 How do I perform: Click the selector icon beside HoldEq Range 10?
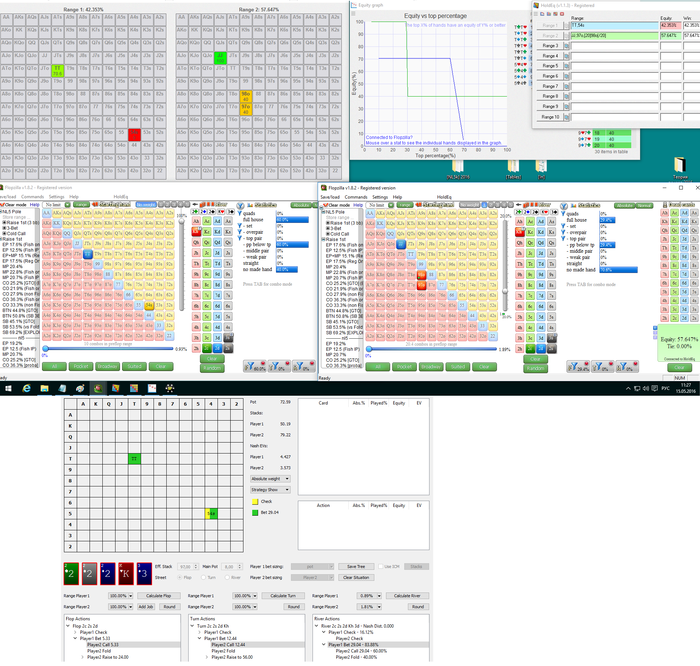tap(567, 117)
